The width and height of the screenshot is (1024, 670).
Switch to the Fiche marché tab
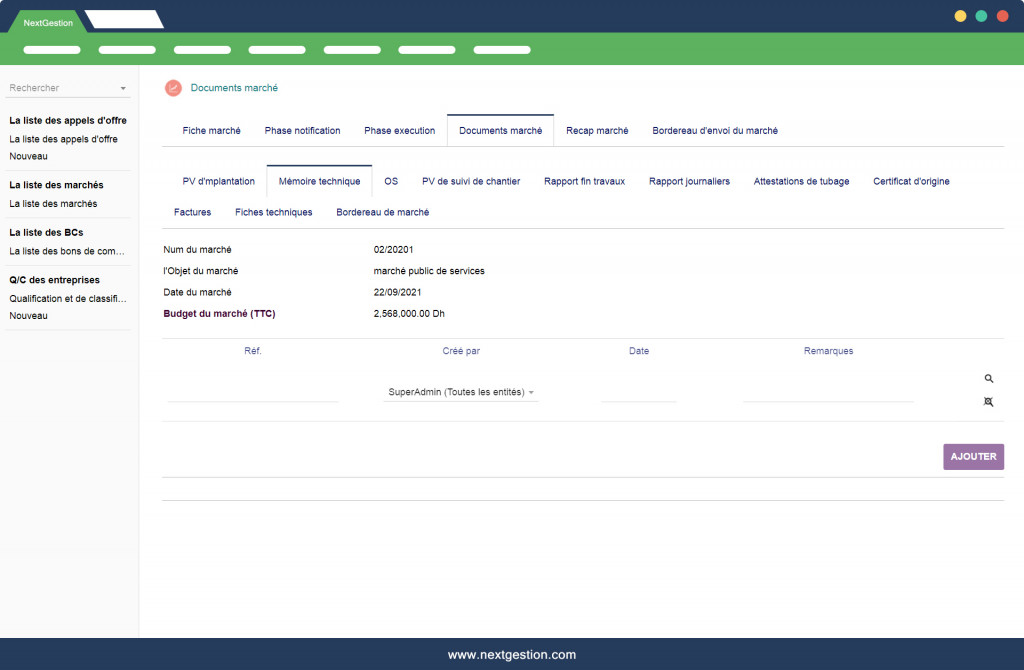211,131
